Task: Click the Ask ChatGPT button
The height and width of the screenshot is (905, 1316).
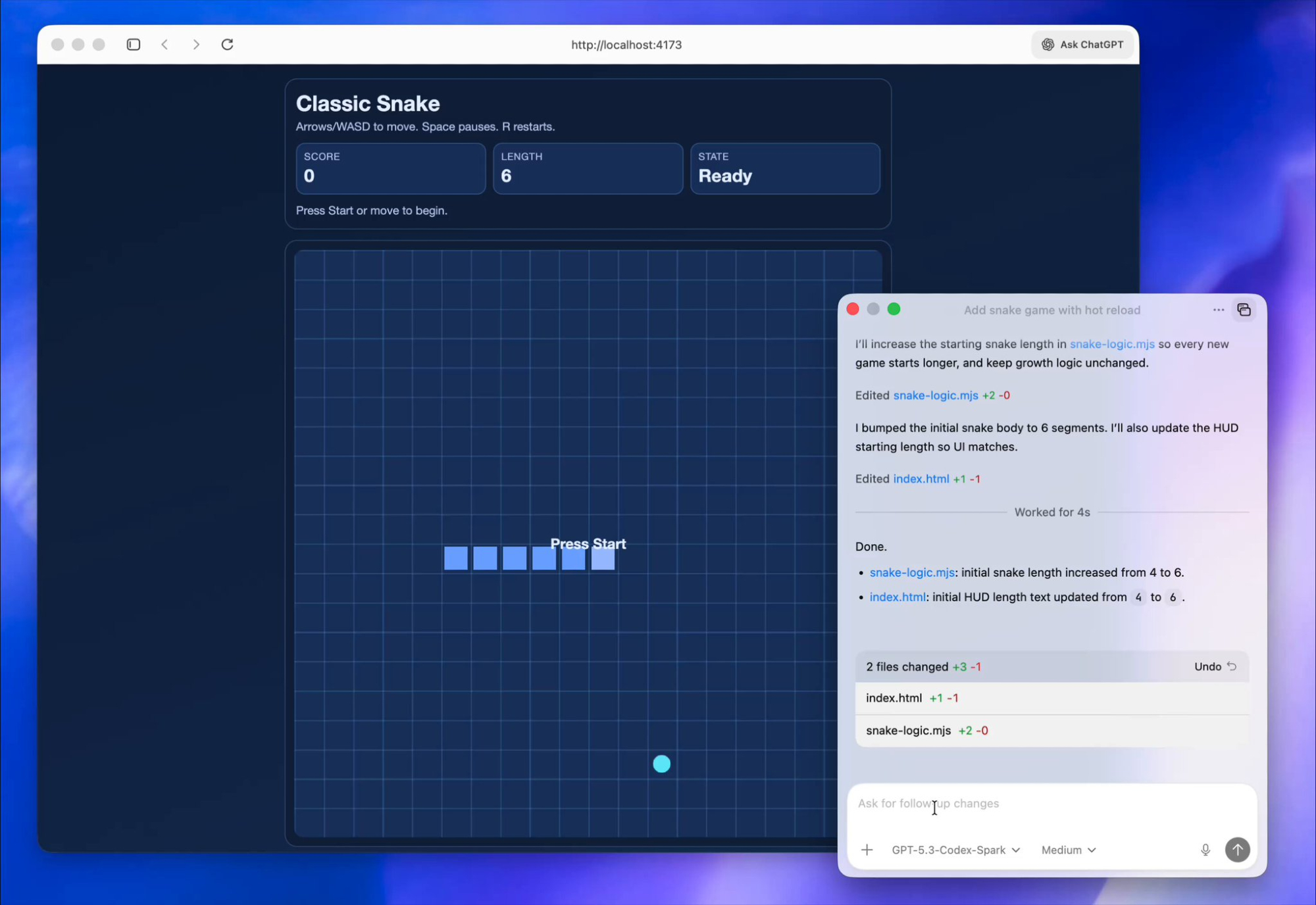Action: coord(1082,44)
